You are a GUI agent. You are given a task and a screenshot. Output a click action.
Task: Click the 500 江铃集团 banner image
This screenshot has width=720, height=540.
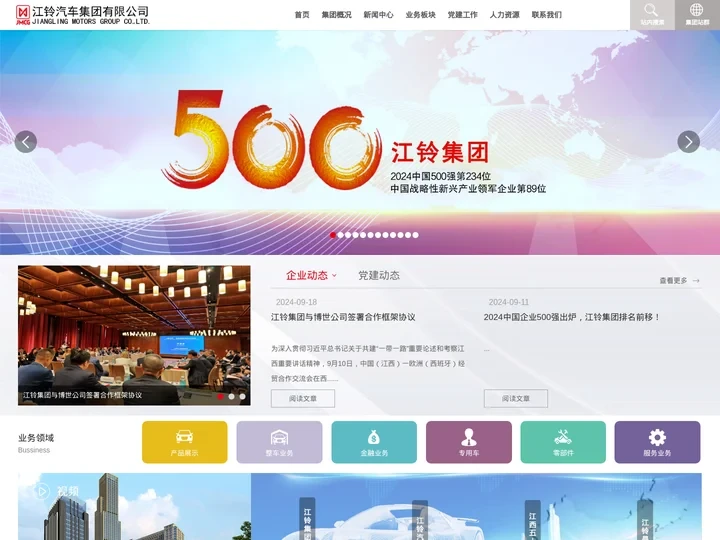tap(360, 142)
